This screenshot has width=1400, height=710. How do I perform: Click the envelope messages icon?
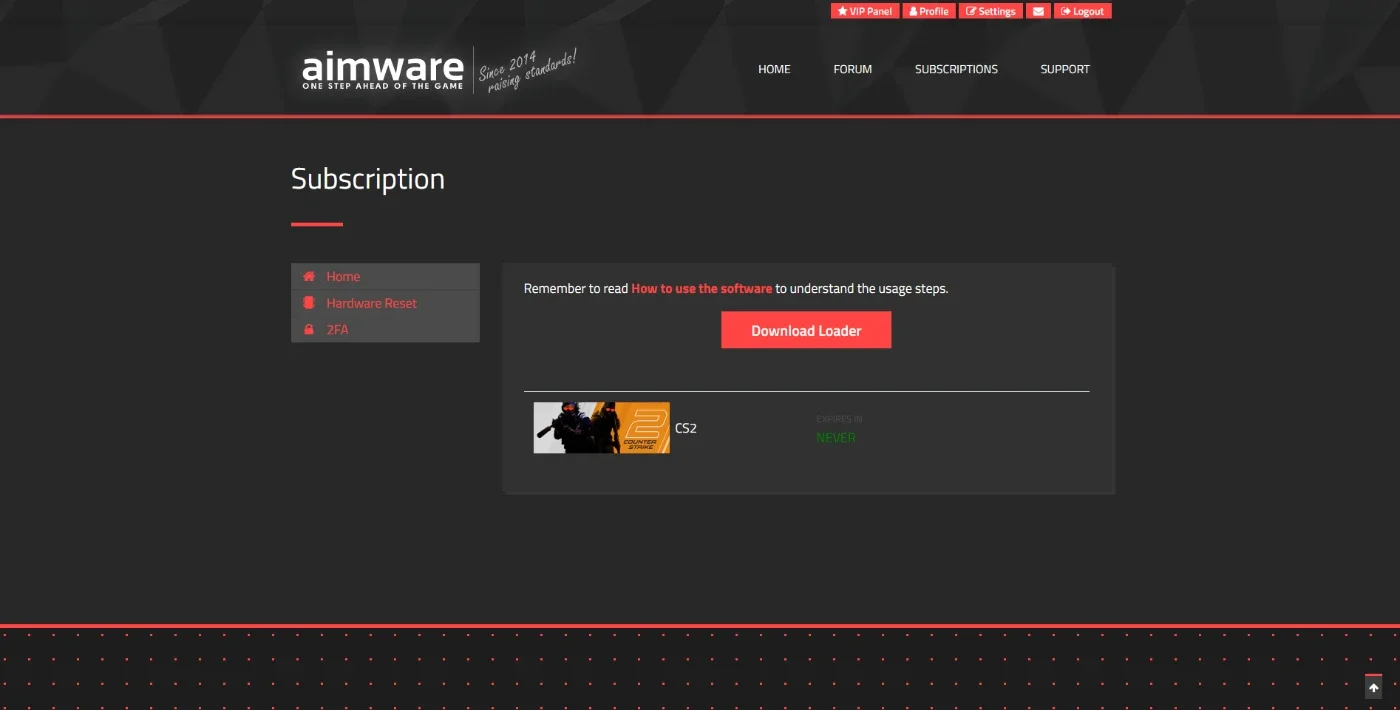[x=1039, y=11]
